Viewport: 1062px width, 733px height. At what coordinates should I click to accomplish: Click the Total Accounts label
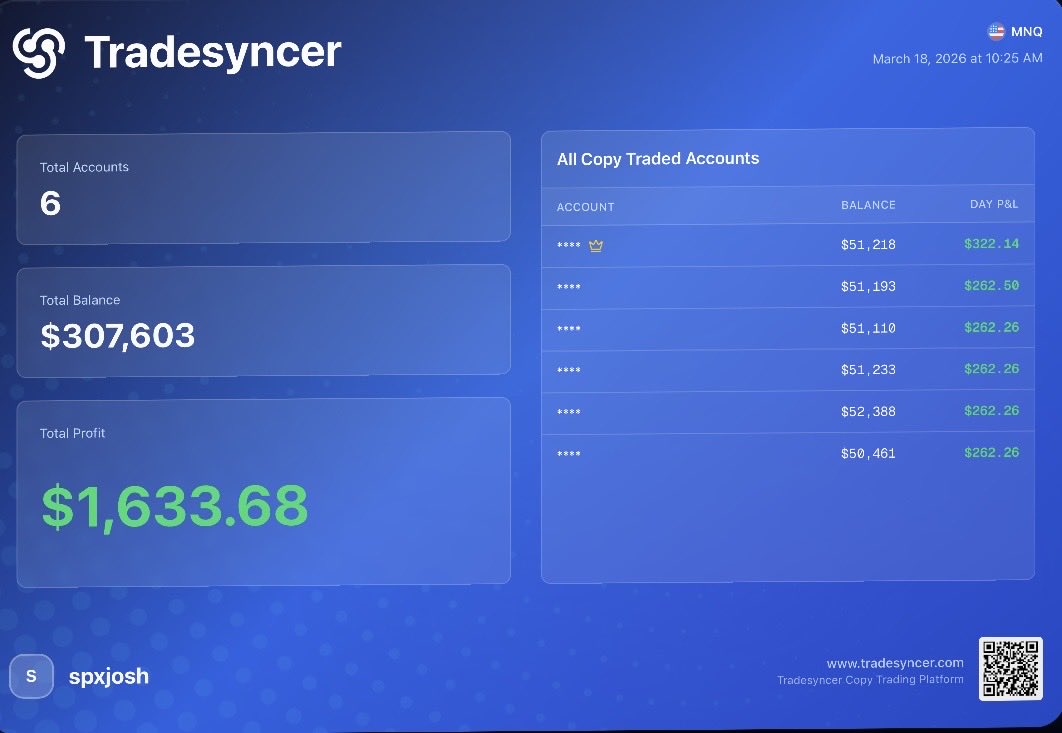click(x=84, y=167)
